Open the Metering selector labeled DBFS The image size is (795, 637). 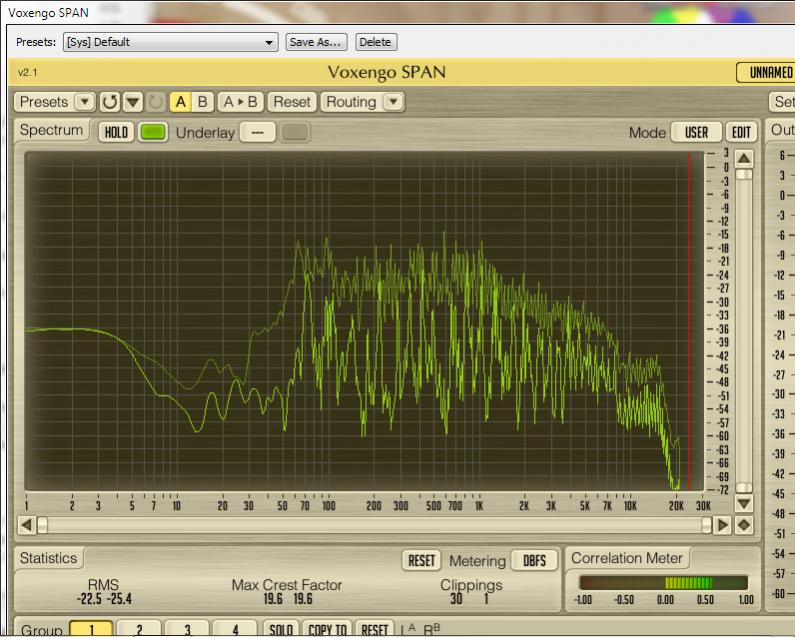tap(534, 560)
